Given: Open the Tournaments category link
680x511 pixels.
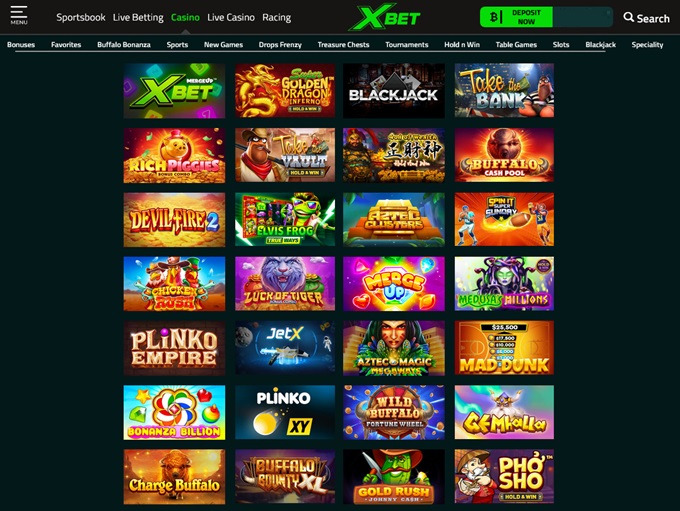Looking at the screenshot, I should [x=407, y=45].
